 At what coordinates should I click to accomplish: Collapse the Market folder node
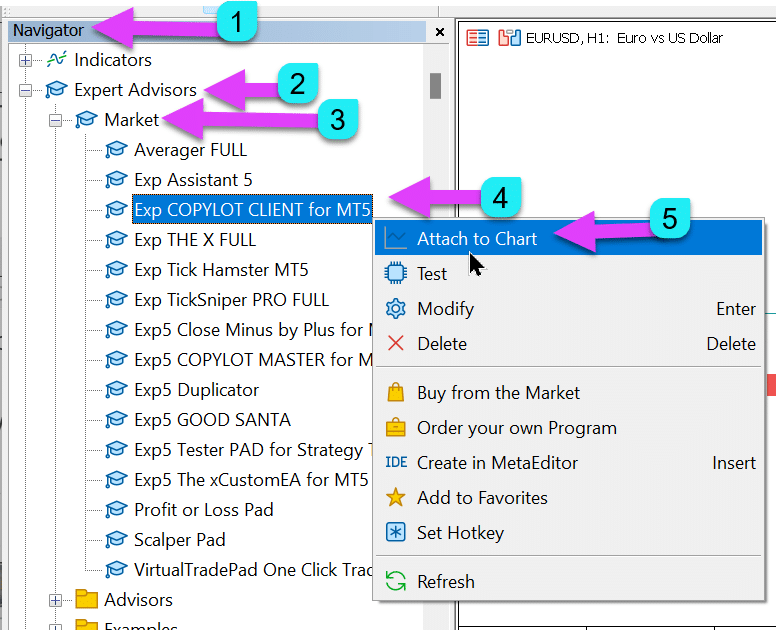(55, 120)
